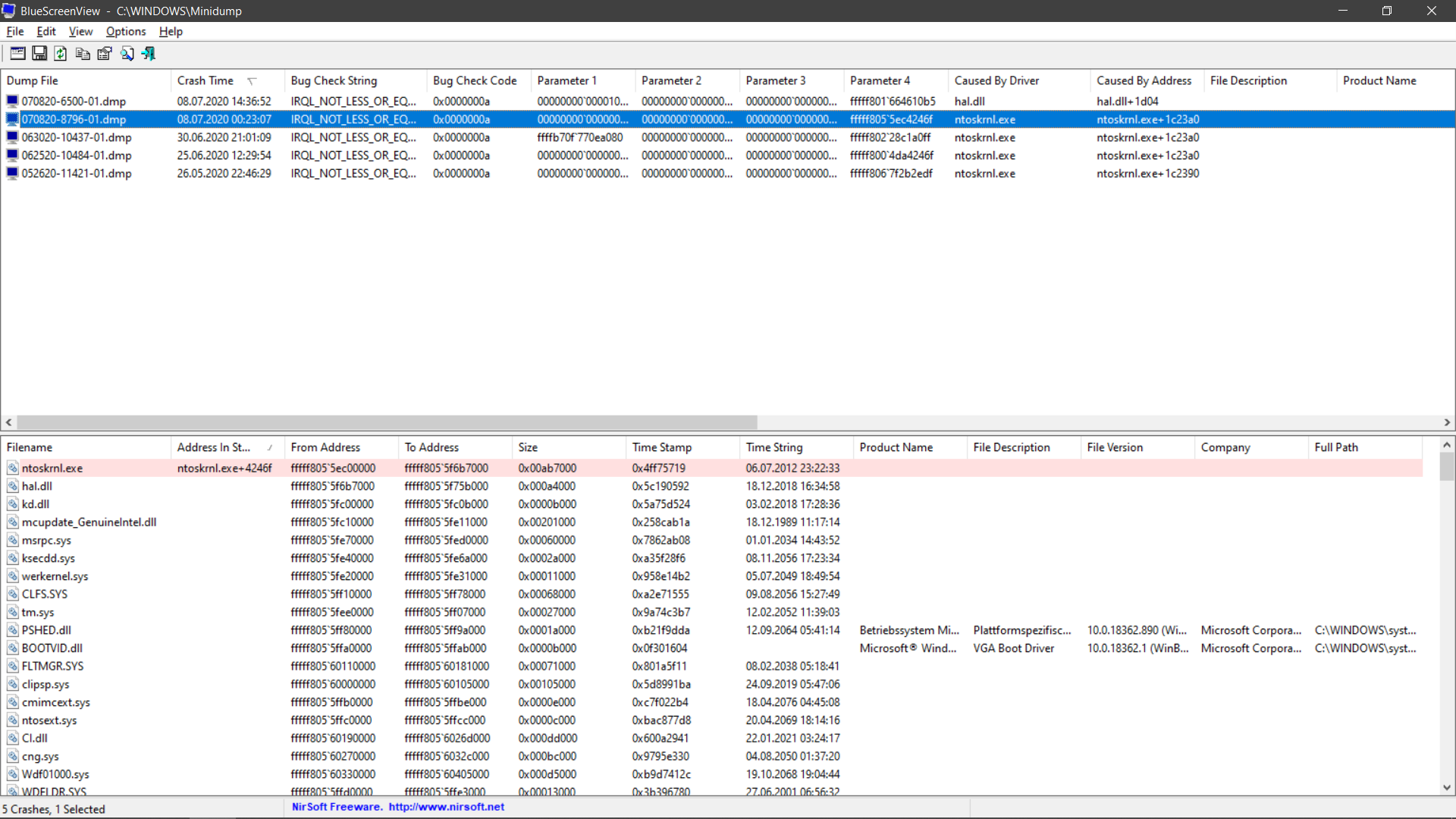Click the hal.dll file icon in lower pane
Image resolution: width=1456 pixels, height=819 pixels.
[x=13, y=486]
